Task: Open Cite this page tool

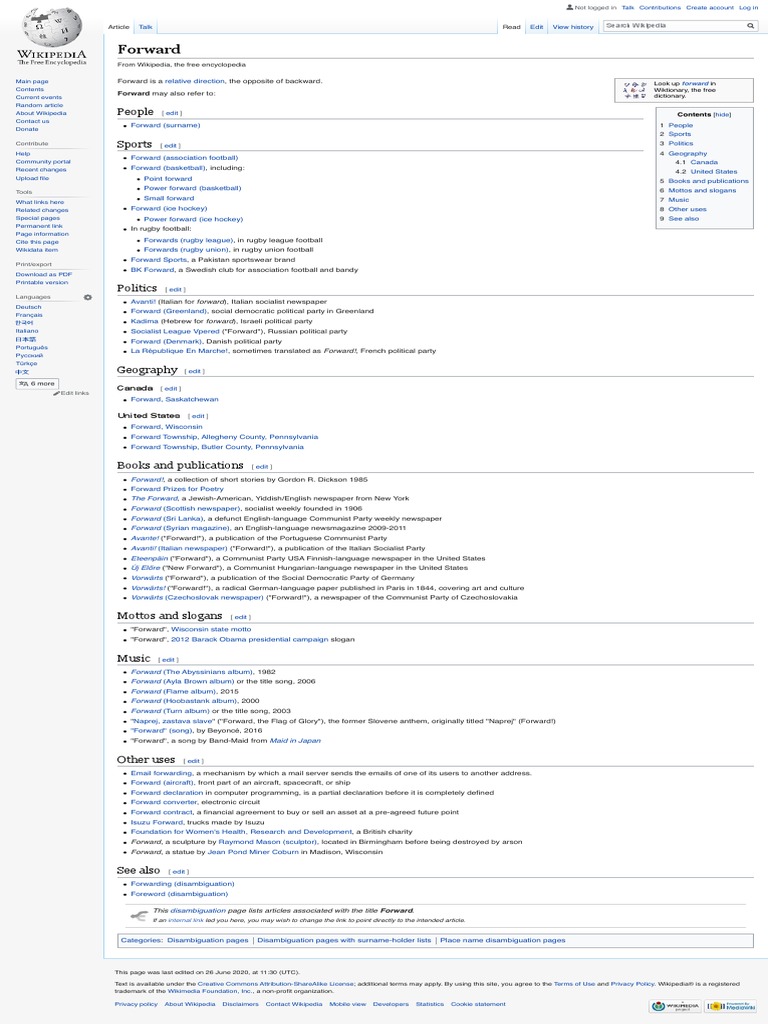Action: point(37,242)
